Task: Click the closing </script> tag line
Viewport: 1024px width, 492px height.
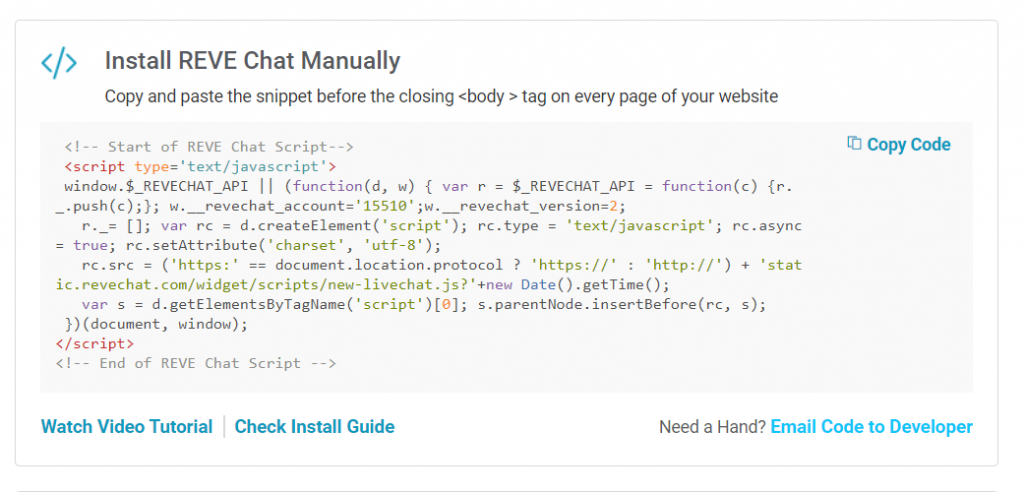Action: click(95, 343)
